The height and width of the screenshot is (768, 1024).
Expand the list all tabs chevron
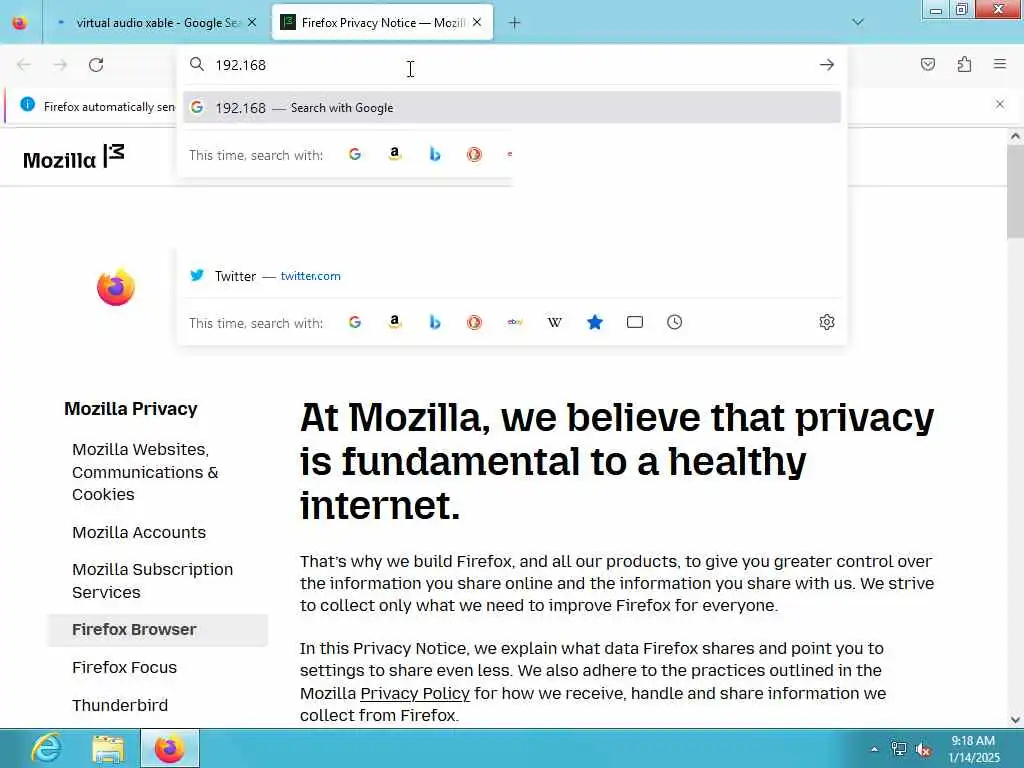858,22
